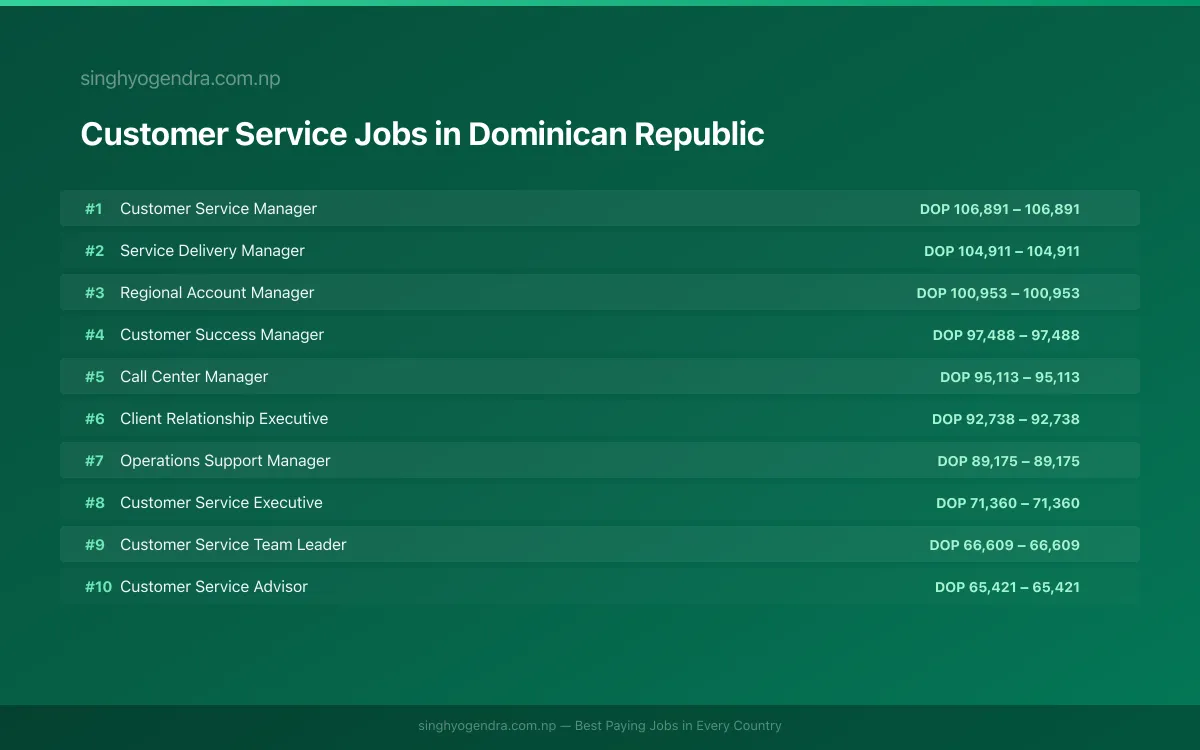This screenshot has height=750, width=1200.
Task: Select the Regional Account Manager job title
Action: [217, 293]
